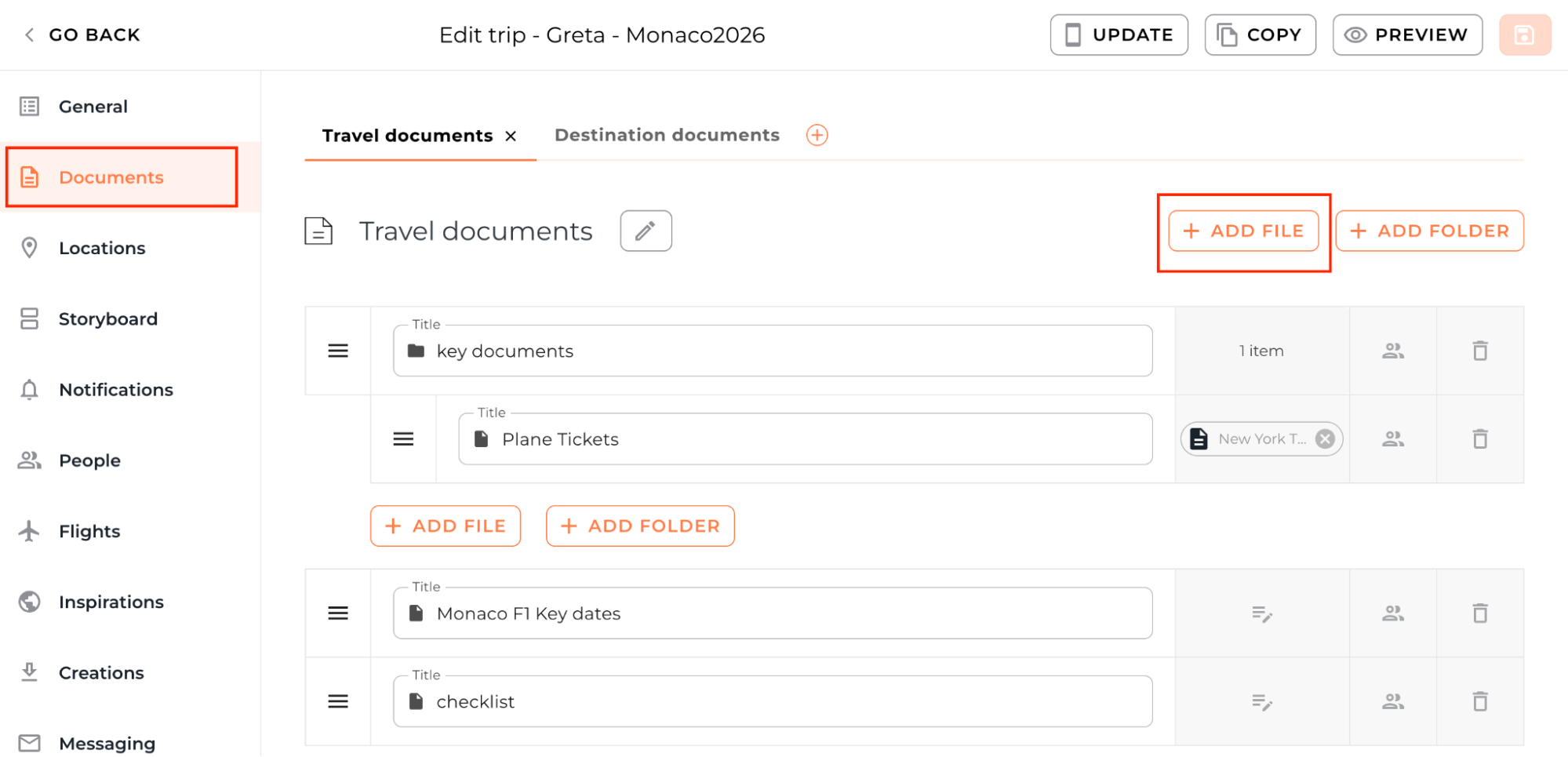This screenshot has height=757, width=1568.
Task: Edit the Travel documents title pencil icon
Action: point(646,231)
